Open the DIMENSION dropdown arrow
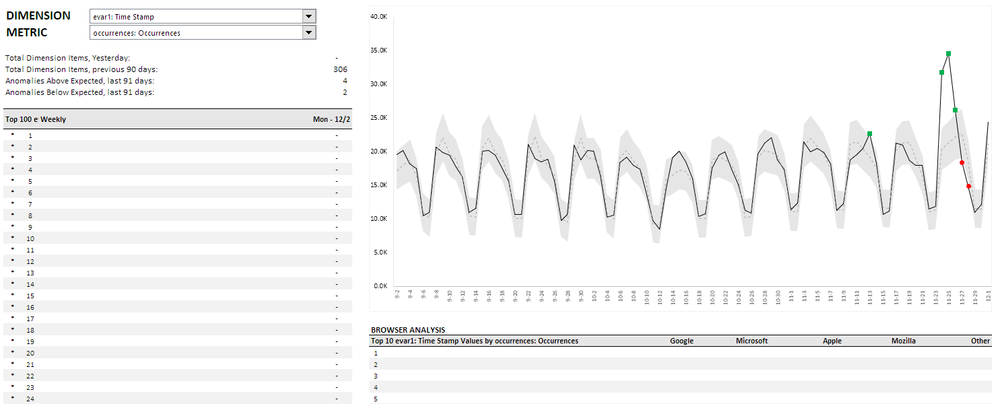The width and height of the screenshot is (998, 404). [309, 17]
